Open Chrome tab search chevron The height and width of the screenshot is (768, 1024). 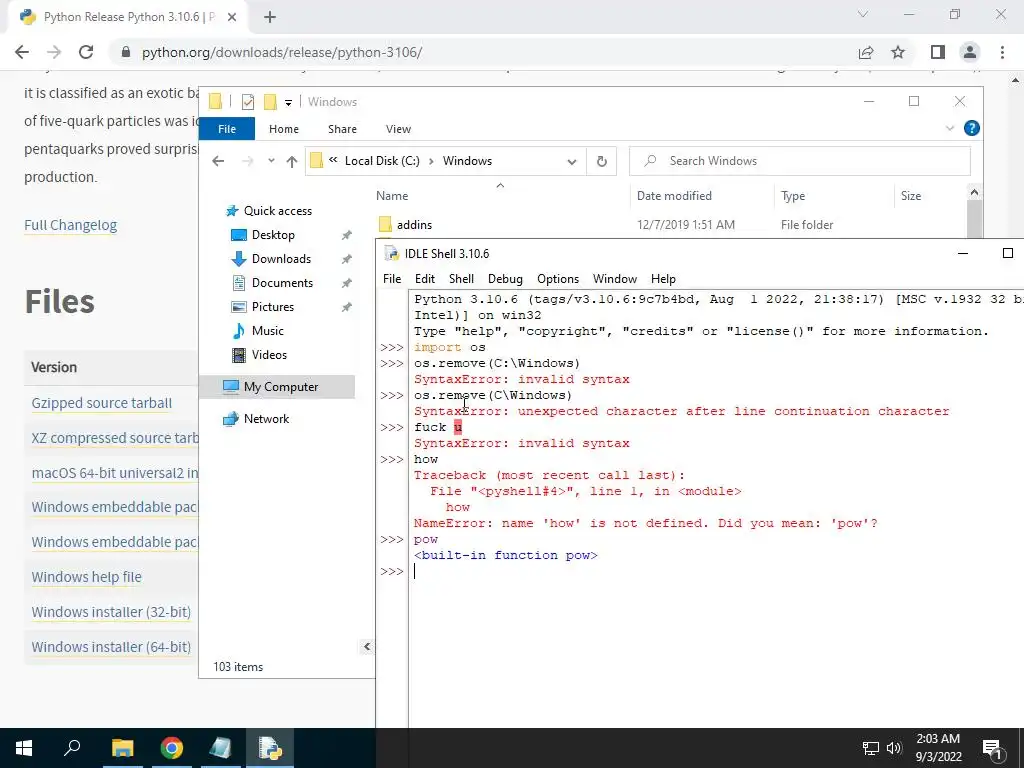pyautogui.click(x=863, y=14)
